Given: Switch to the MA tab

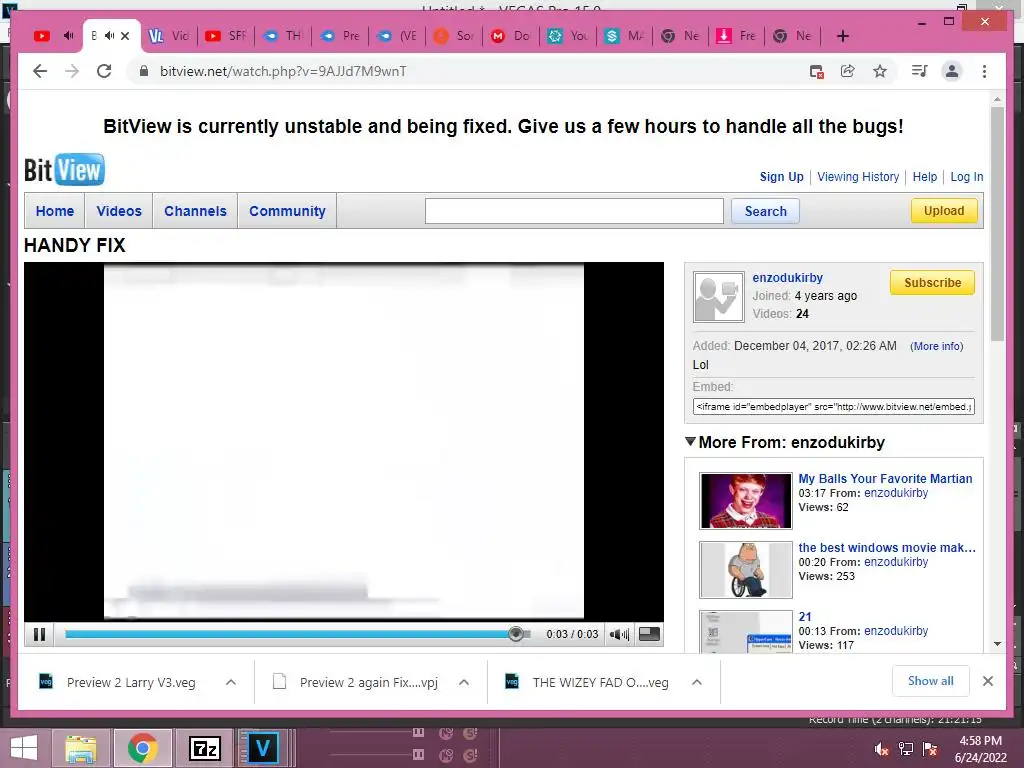Looking at the screenshot, I should [624, 36].
